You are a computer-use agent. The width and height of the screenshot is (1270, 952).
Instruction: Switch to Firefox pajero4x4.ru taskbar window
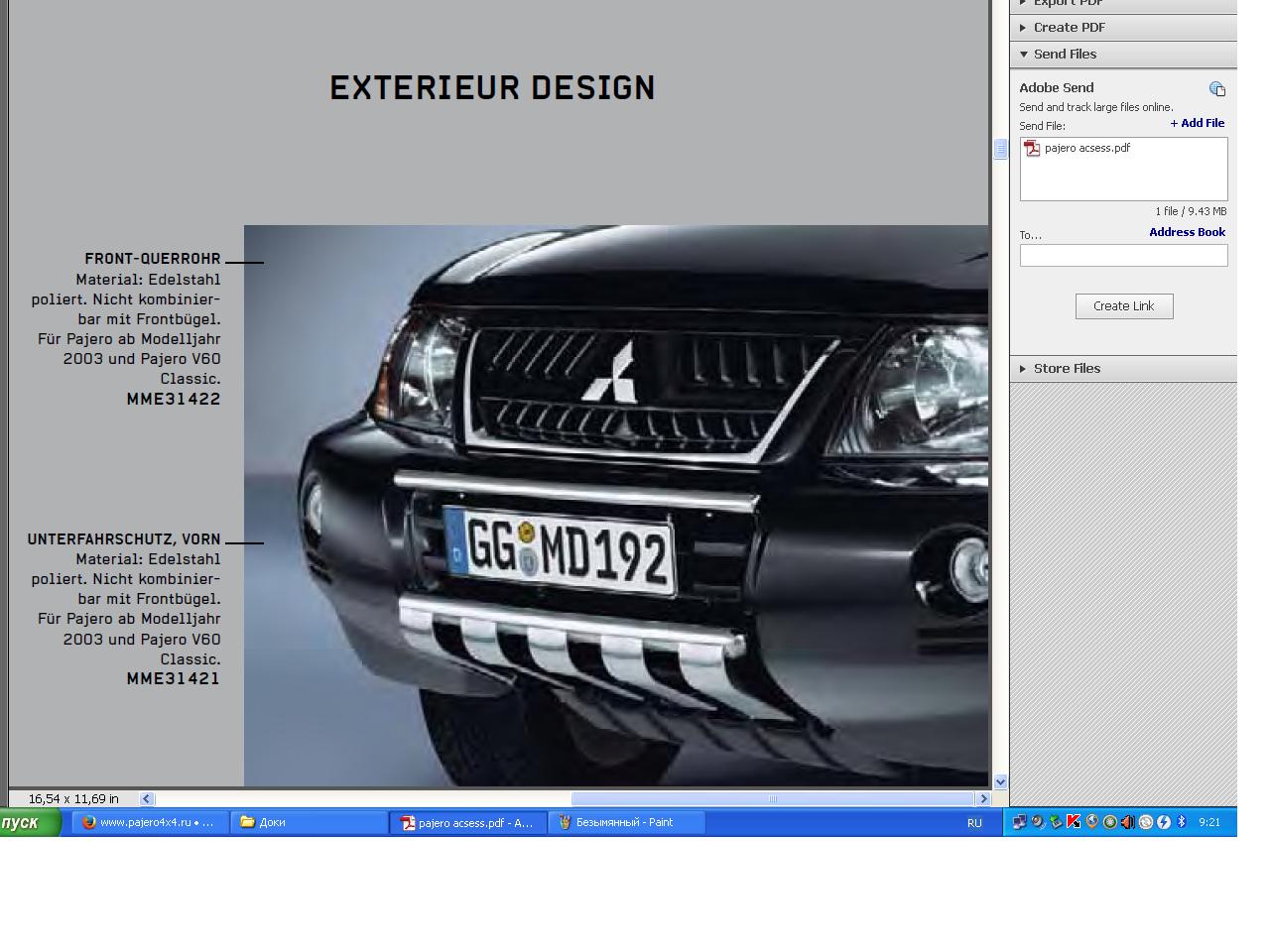149,822
